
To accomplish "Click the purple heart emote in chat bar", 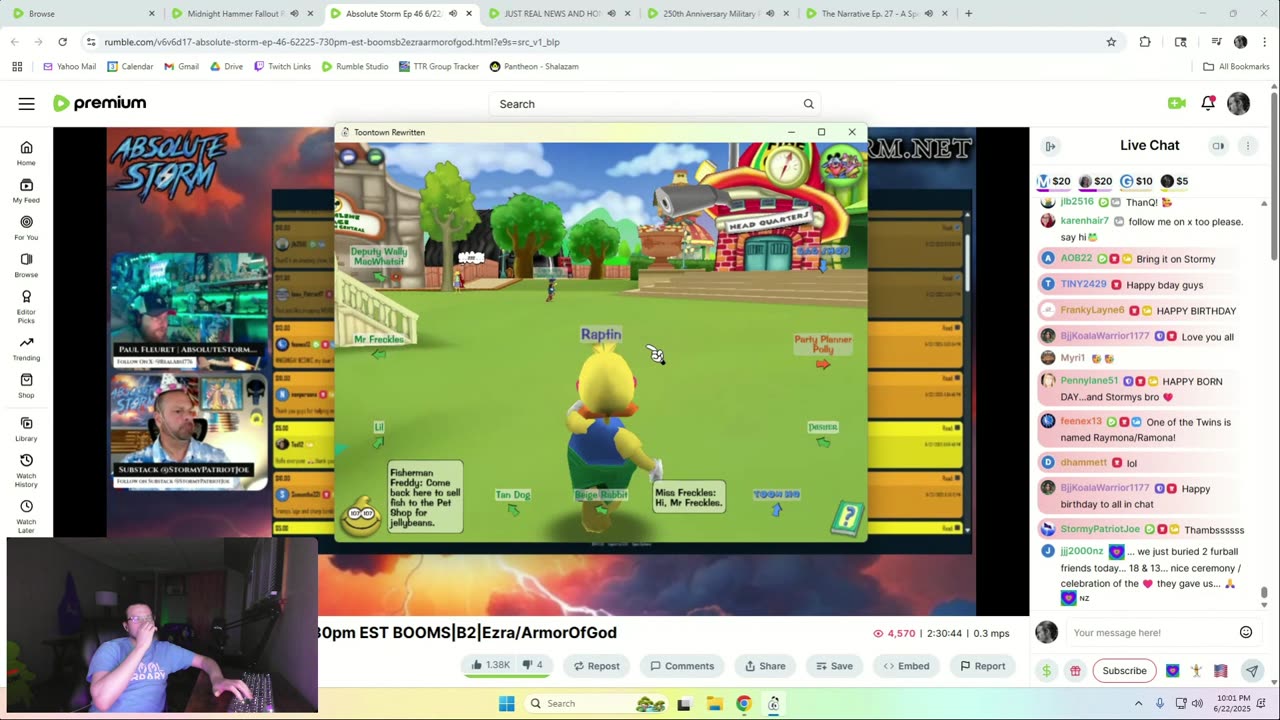I will tap(1172, 671).
